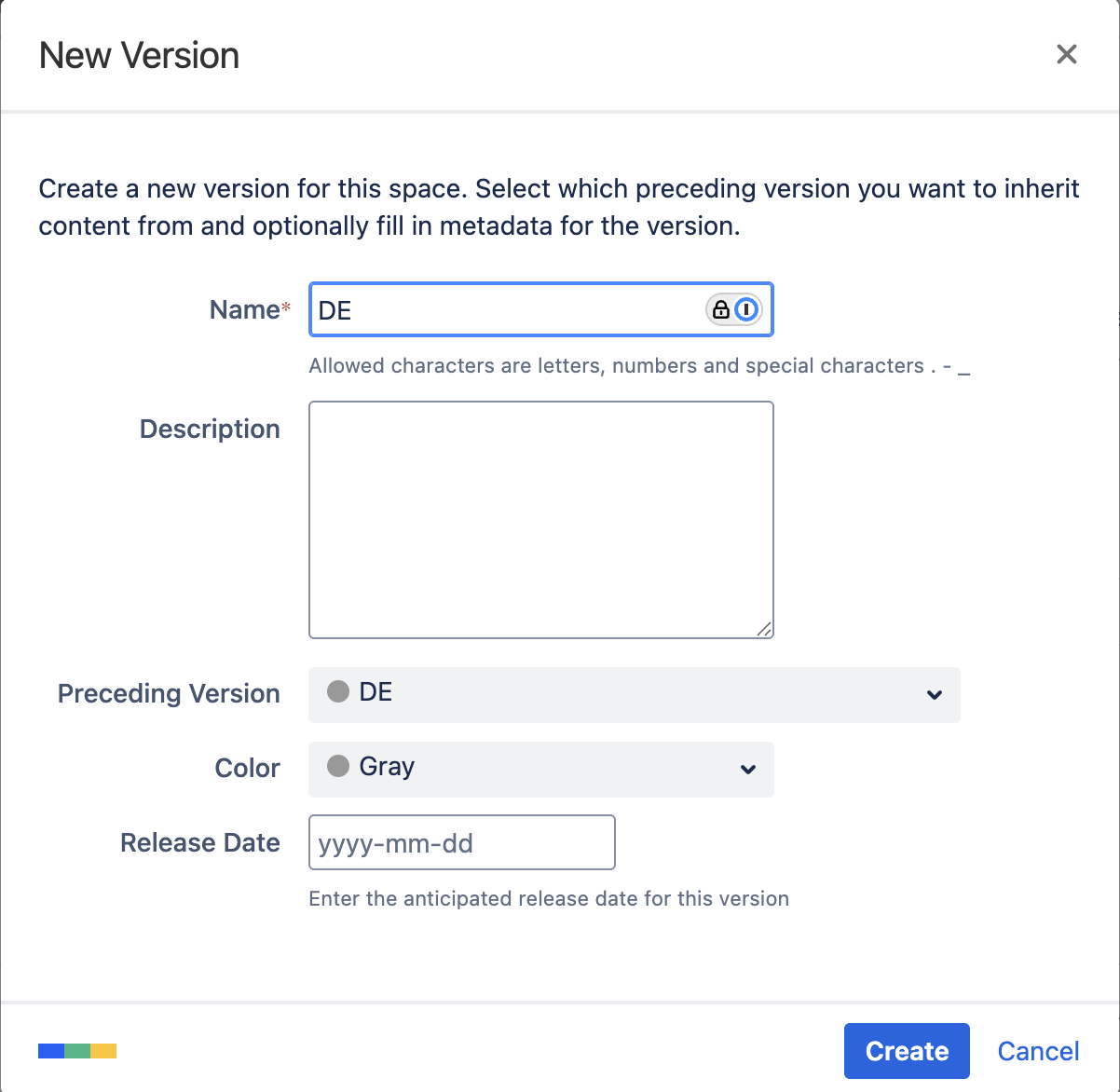Click the Release Date label
Screen dimensions: 1120x1092
(x=200, y=842)
